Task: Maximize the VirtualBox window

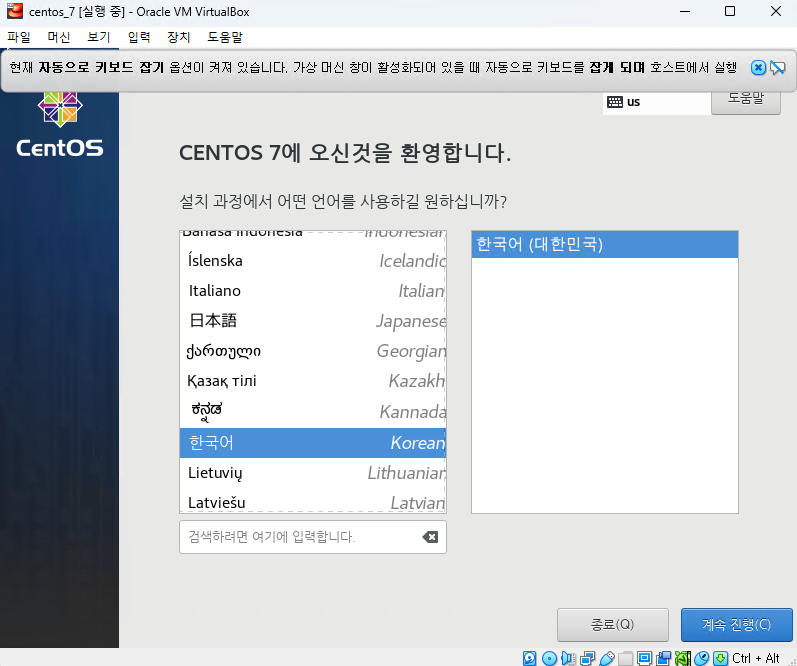Action: tap(730, 11)
